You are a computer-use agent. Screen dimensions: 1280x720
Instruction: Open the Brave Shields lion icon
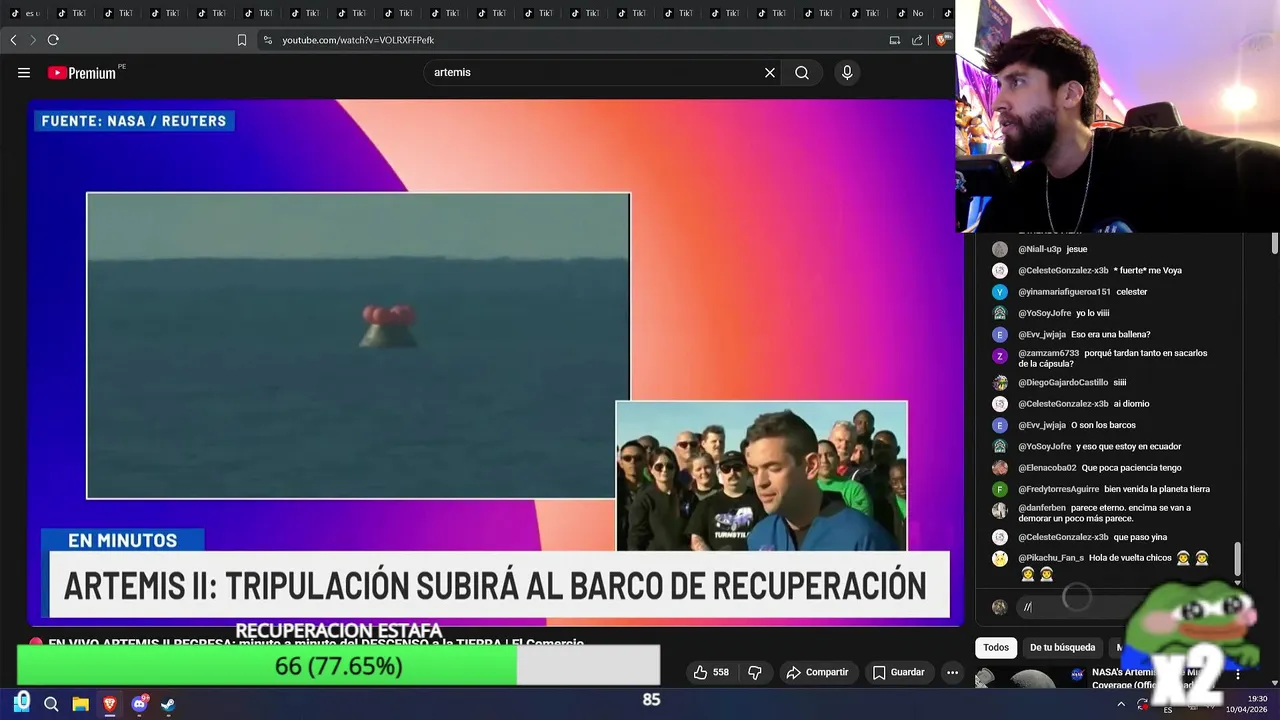coord(941,40)
